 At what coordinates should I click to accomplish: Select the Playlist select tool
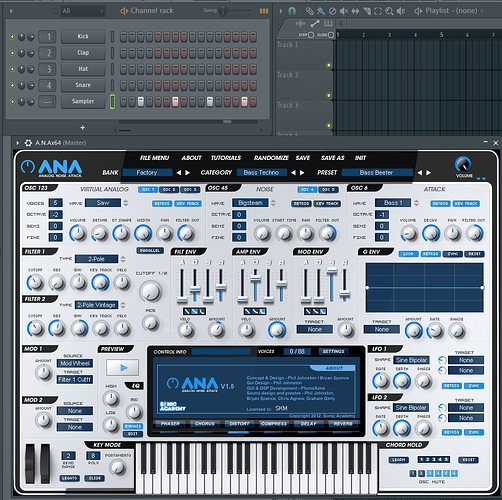pyautogui.click(x=378, y=11)
